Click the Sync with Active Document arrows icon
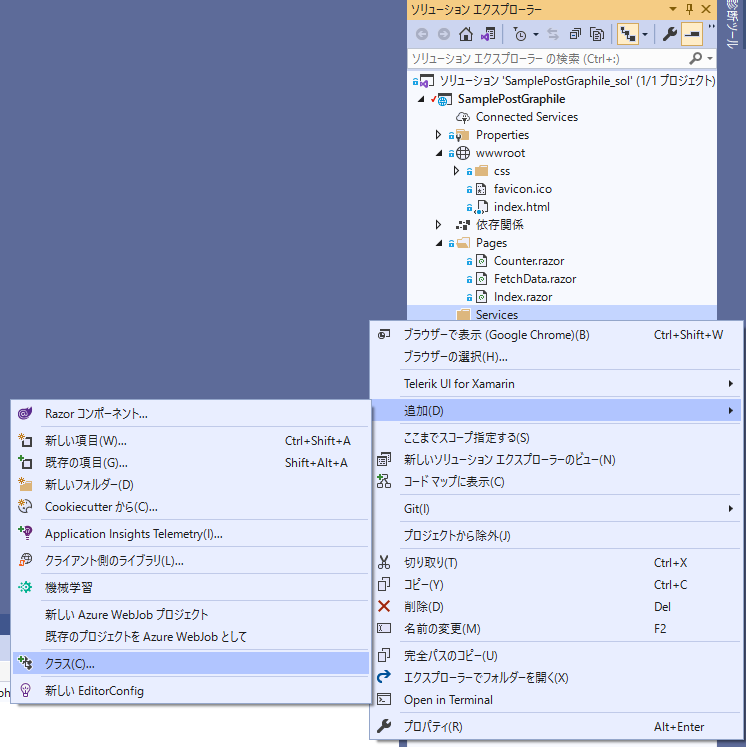The image size is (746, 747). pyautogui.click(x=553, y=34)
